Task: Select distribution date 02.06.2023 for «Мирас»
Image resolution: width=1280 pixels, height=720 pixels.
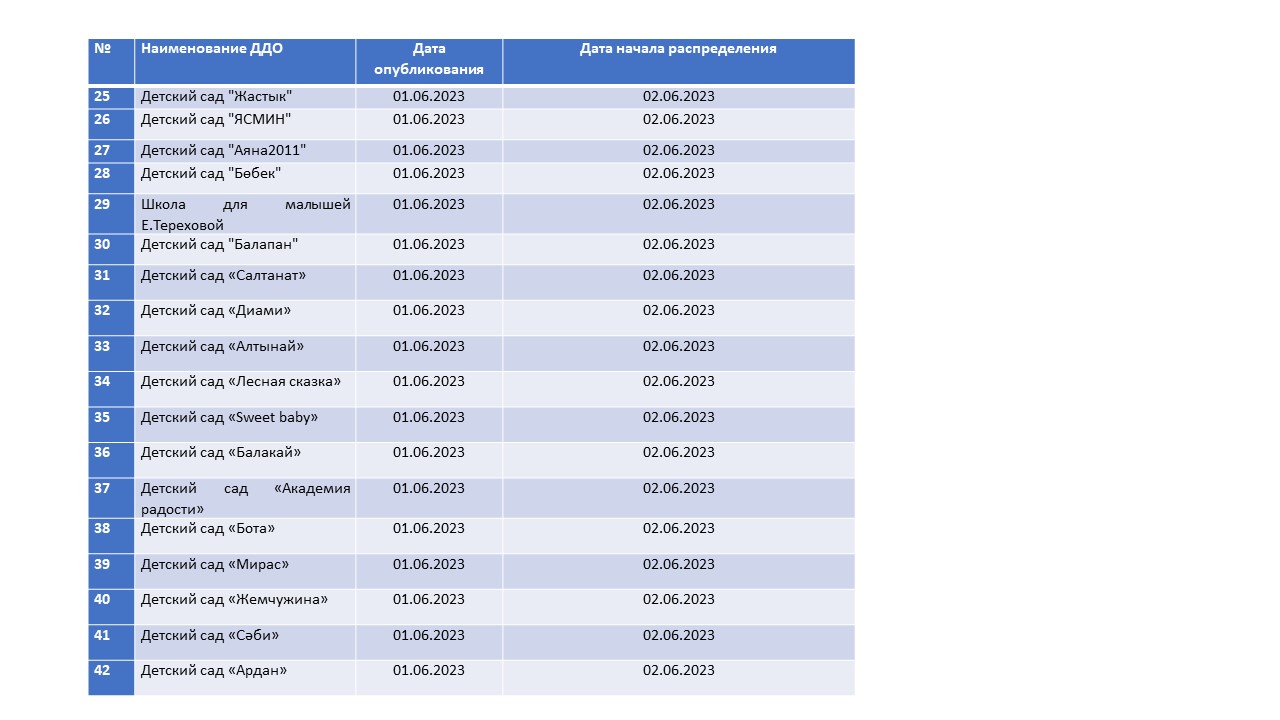Action: [679, 565]
